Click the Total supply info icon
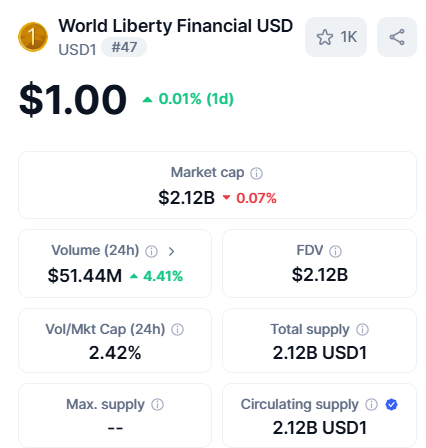 362,330
